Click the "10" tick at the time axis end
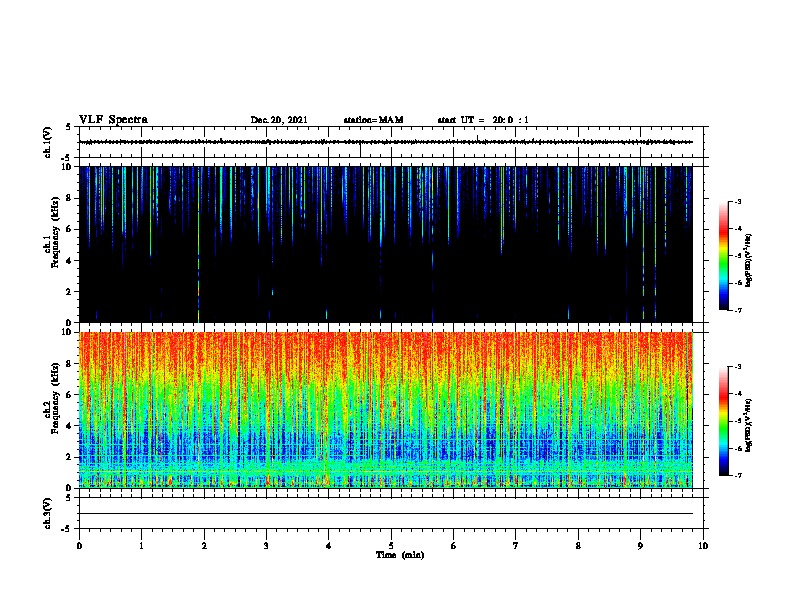The height and width of the screenshot is (612, 792). pyautogui.click(x=703, y=546)
